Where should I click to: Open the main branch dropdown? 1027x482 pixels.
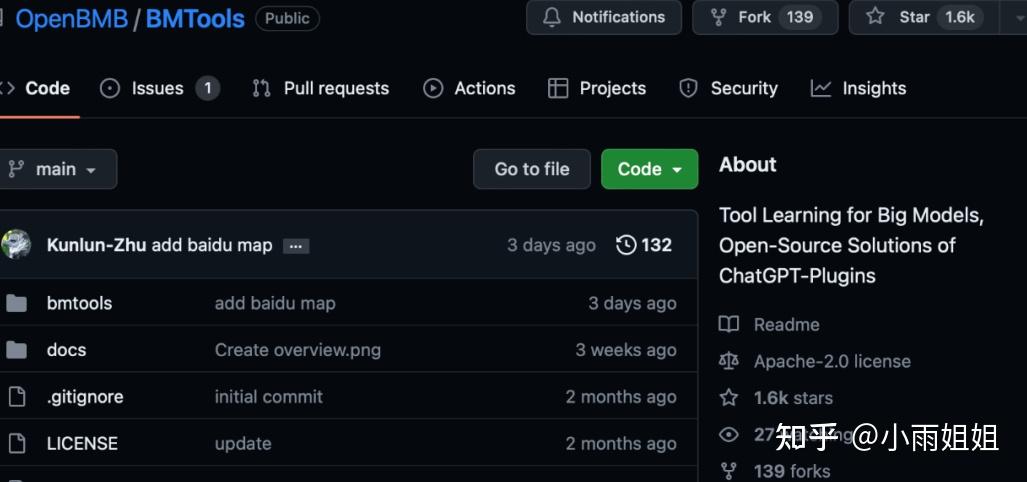click(55, 169)
